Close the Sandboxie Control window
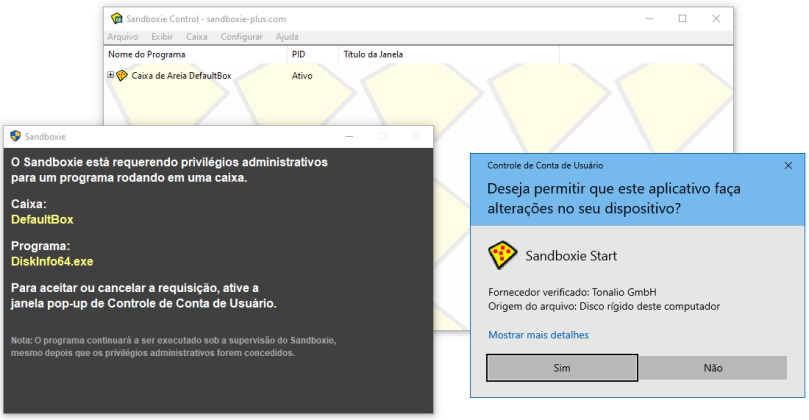Screen dimensions: 809x420 tap(716, 19)
